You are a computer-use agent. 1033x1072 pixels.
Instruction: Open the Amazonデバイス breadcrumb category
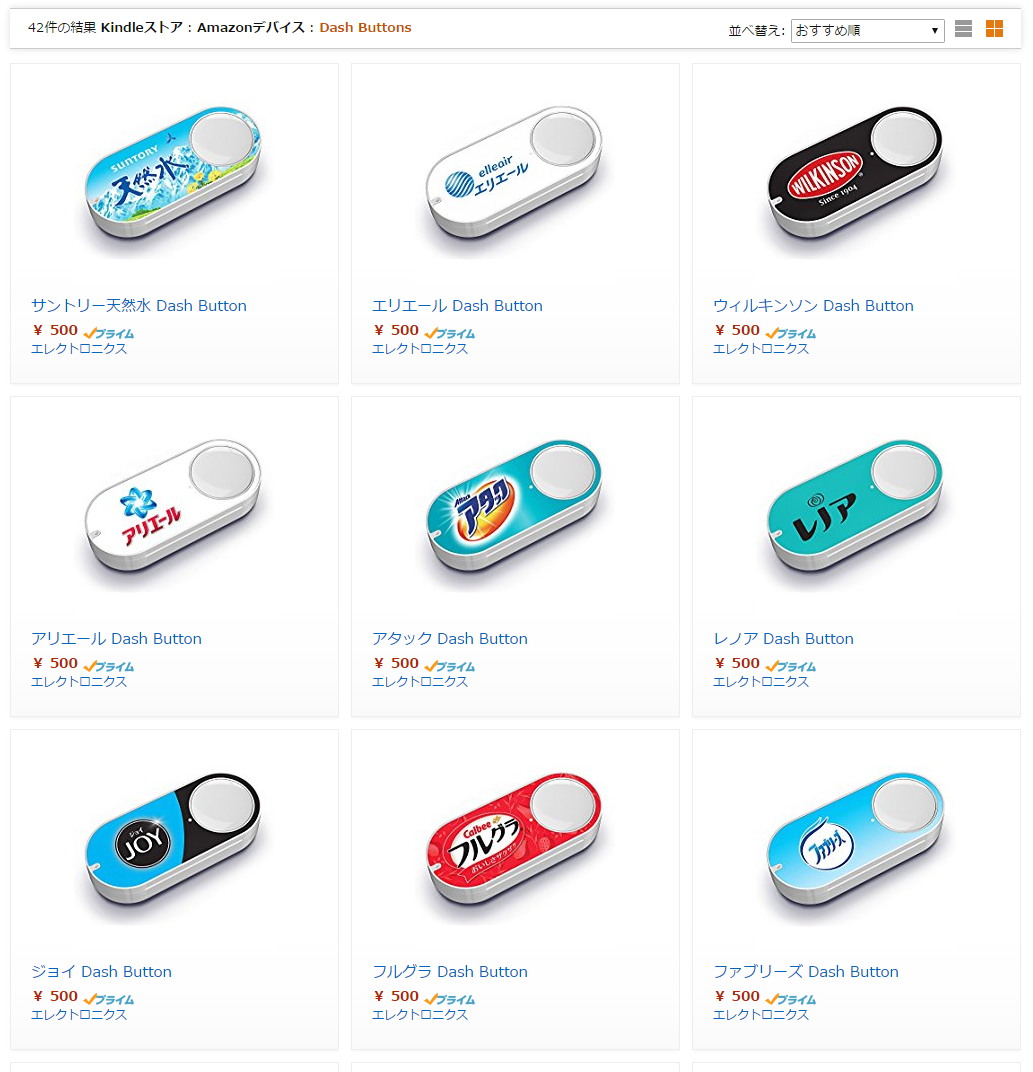pos(251,27)
